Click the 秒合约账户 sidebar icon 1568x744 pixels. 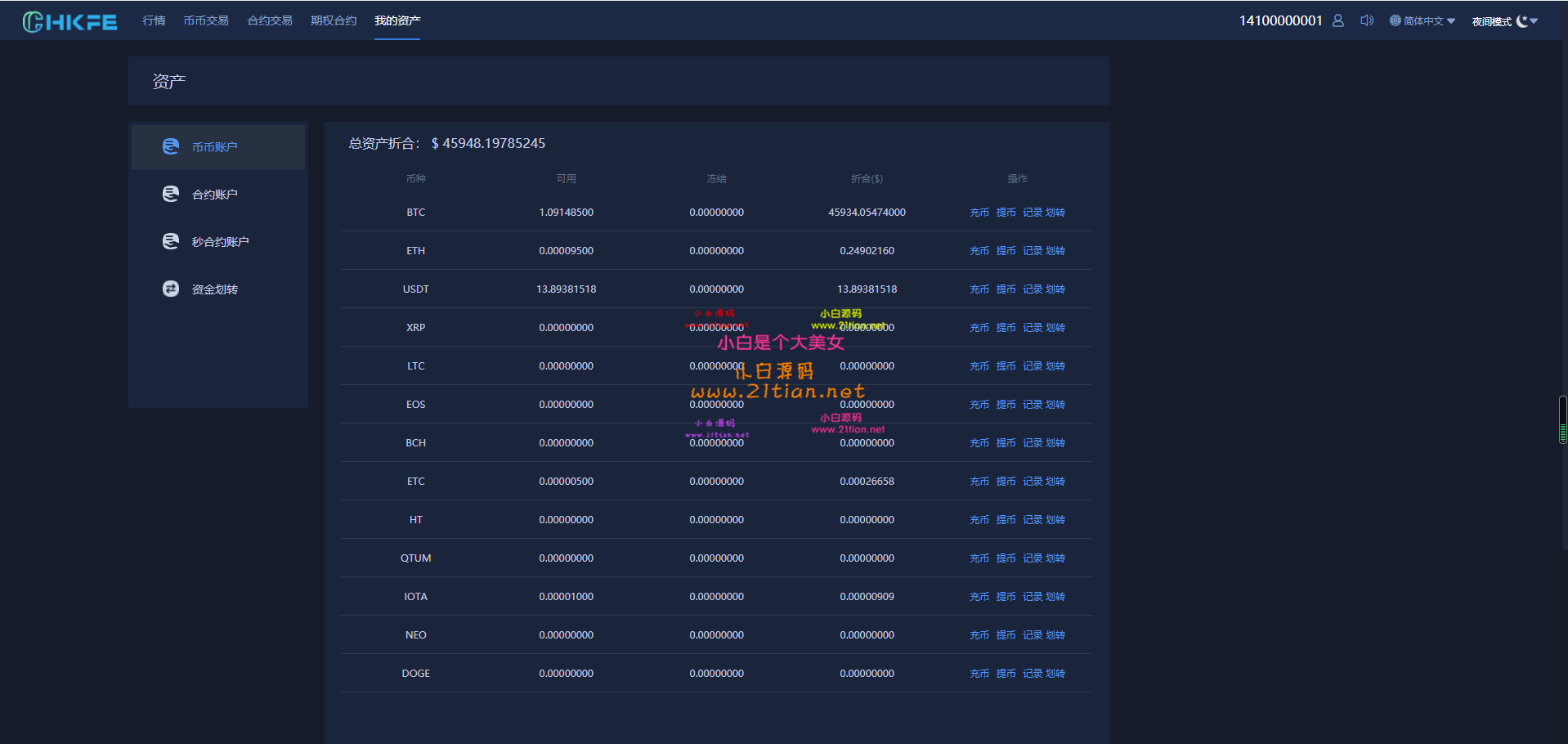(x=170, y=241)
